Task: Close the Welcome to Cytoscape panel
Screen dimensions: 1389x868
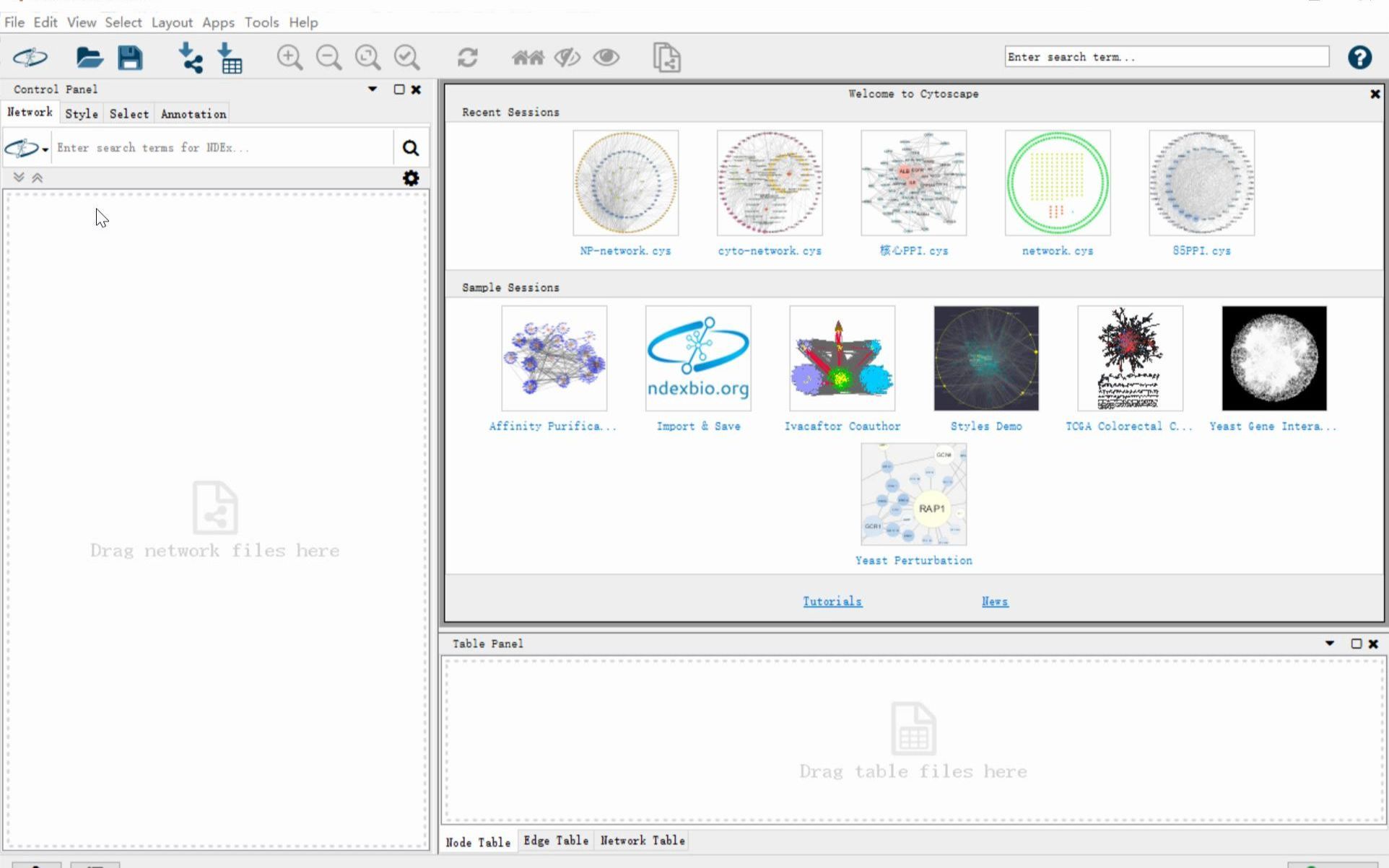Action: pos(1375,94)
